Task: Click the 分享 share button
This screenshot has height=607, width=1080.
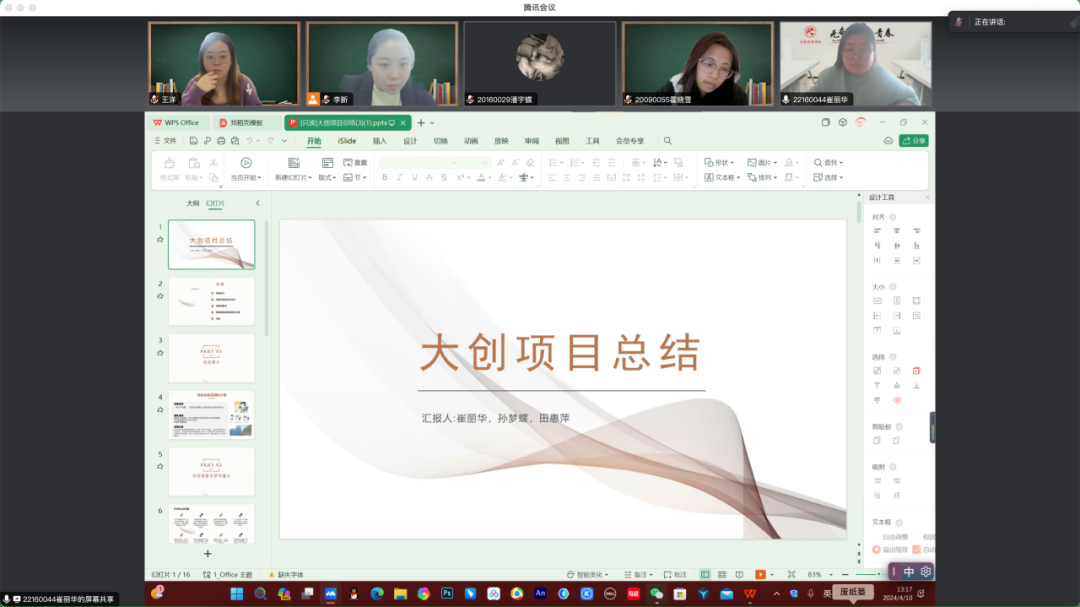Action: click(914, 141)
